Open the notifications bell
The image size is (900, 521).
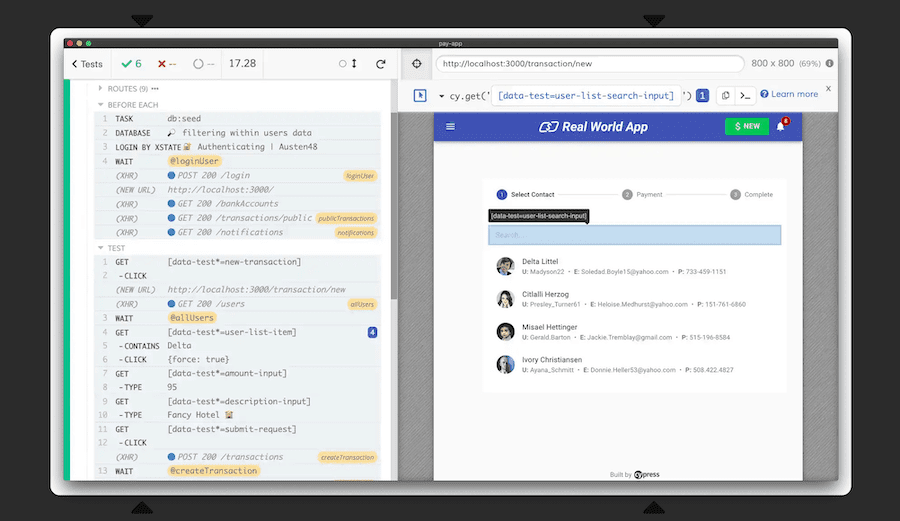[781, 127]
